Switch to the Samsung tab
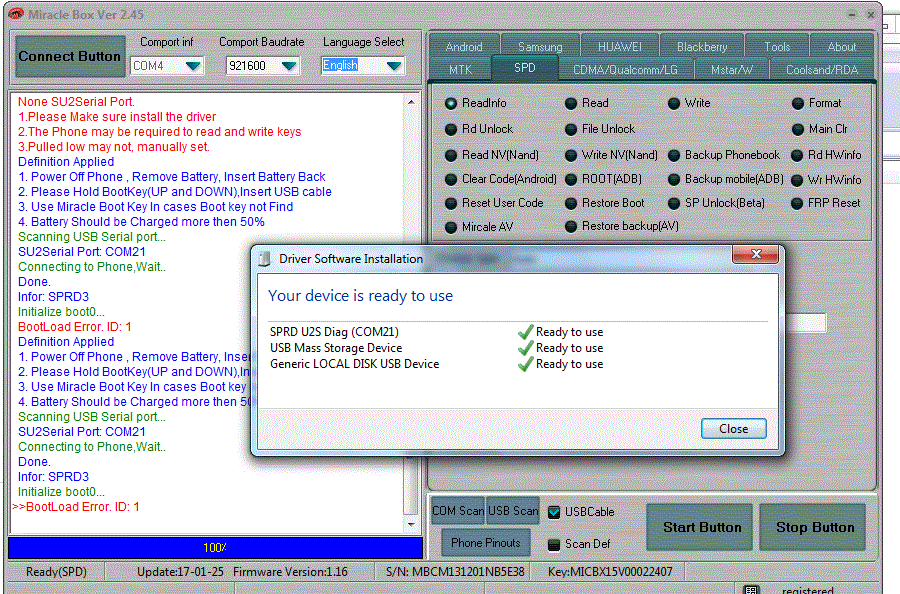 tap(540, 47)
